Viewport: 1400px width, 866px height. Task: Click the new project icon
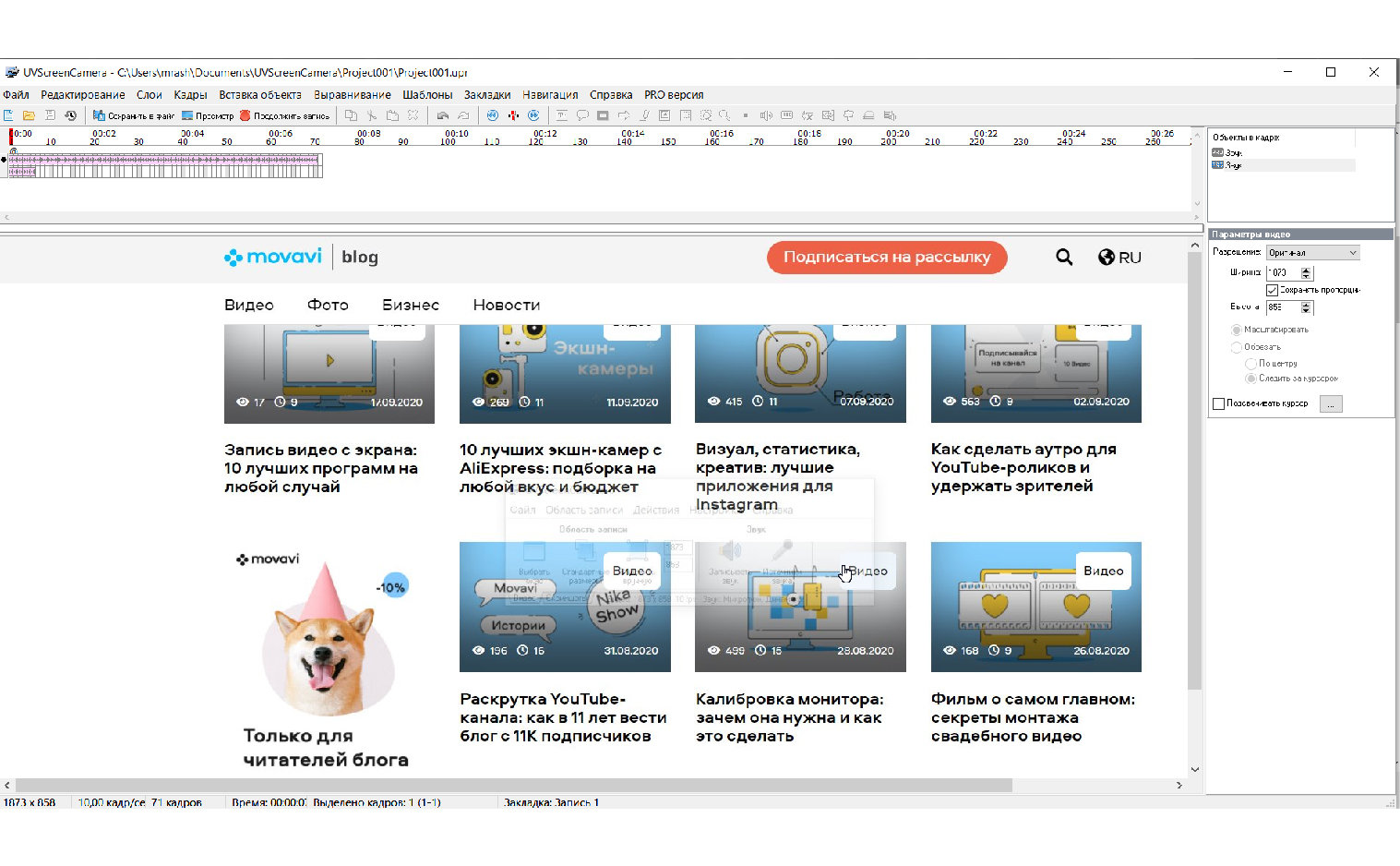point(8,115)
